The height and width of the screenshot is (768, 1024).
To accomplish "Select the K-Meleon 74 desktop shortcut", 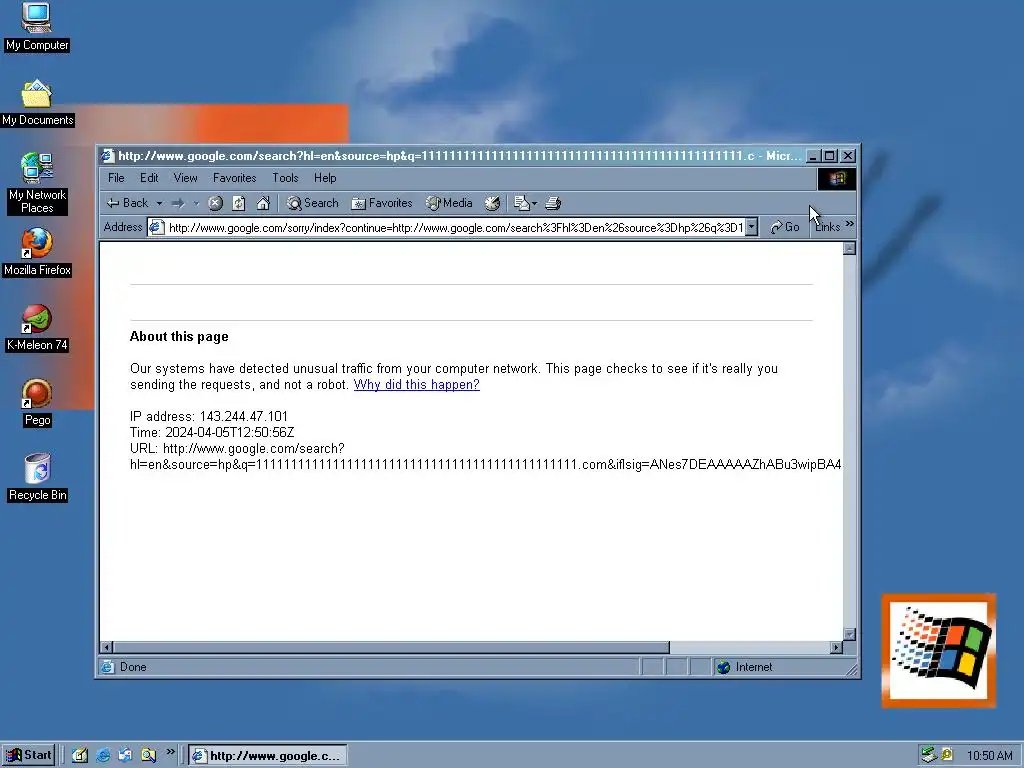I will 37,328.
